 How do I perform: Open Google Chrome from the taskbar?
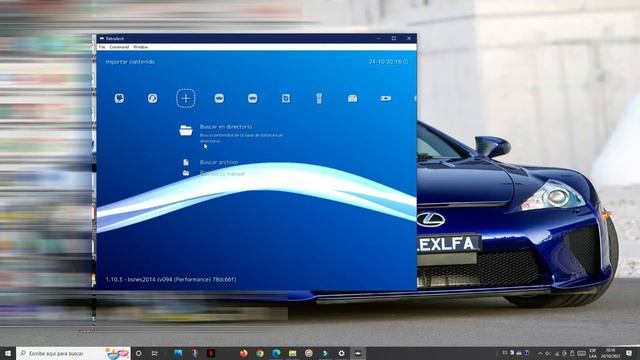coord(260,353)
